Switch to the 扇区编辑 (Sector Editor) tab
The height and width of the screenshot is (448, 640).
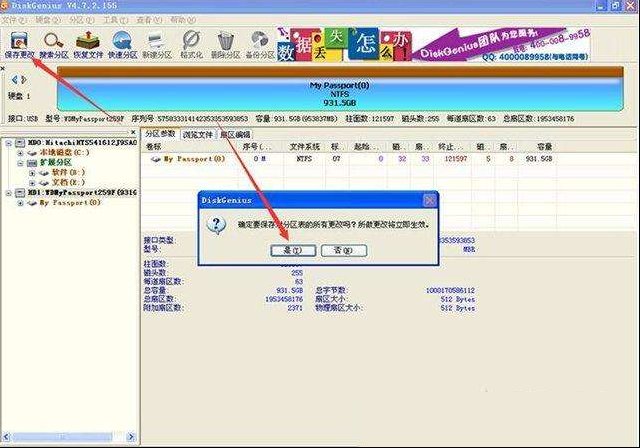(235, 134)
